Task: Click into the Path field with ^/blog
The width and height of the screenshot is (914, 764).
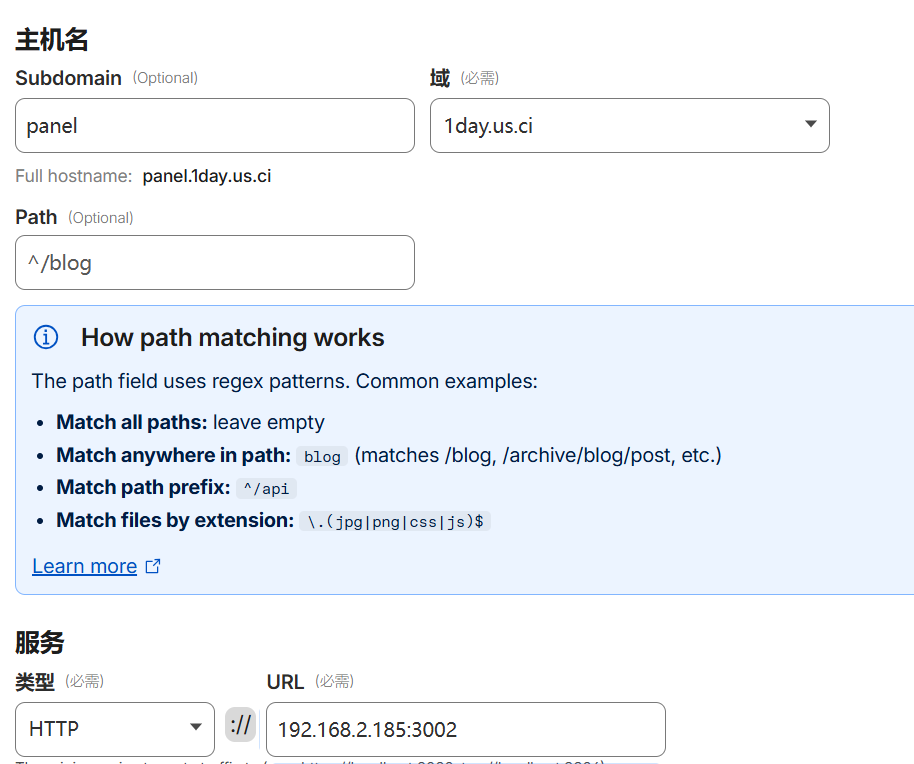Action: (214, 263)
